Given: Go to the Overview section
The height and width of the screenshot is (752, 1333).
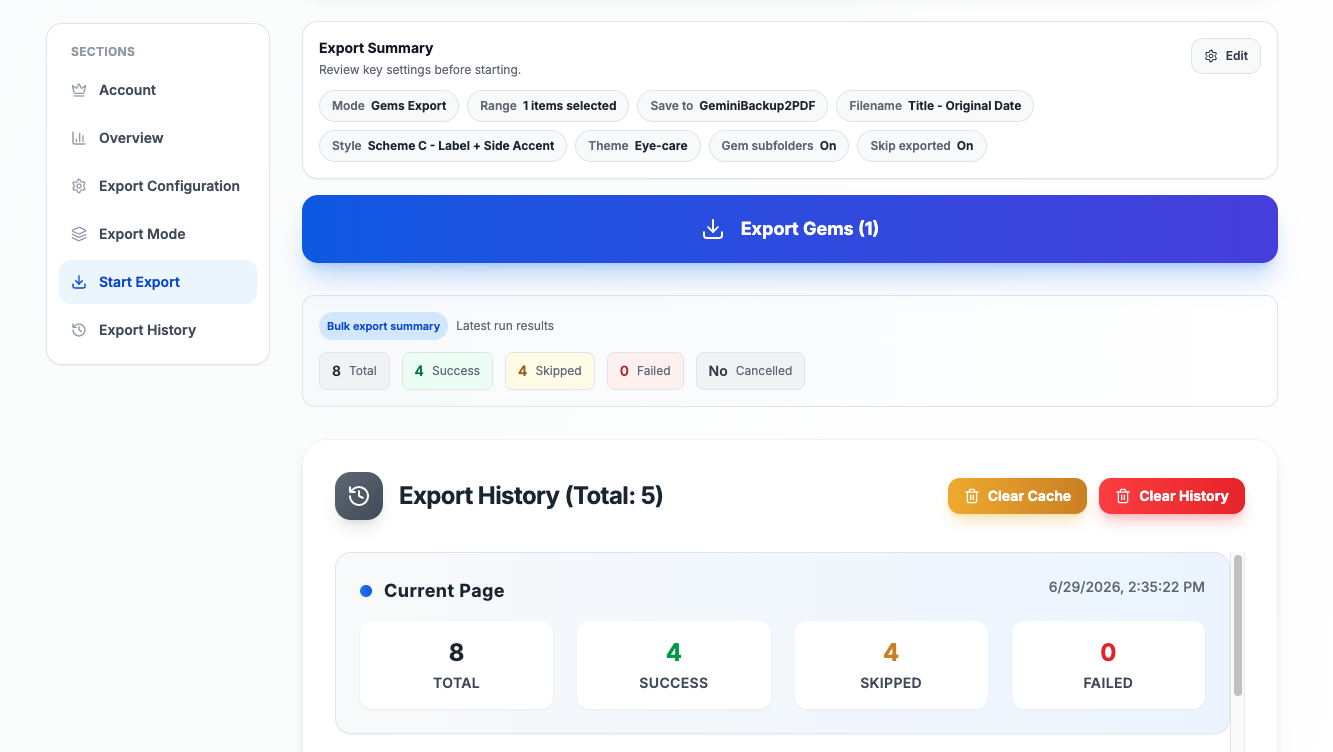Looking at the screenshot, I should click(x=158, y=138).
